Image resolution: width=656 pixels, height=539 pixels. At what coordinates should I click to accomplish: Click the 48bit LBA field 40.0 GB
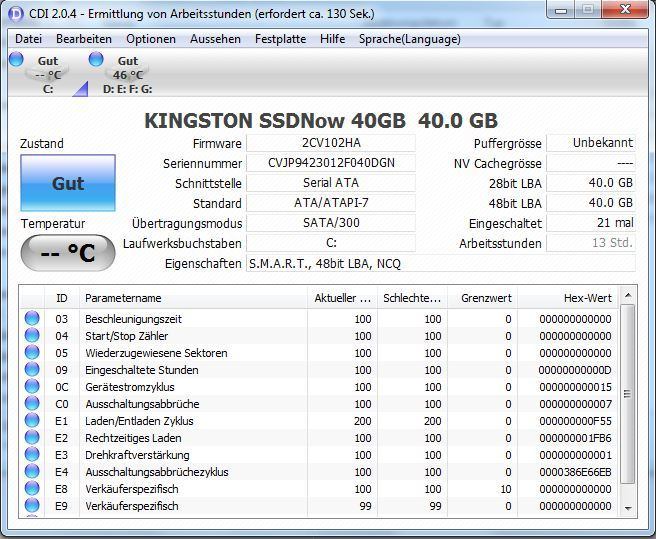click(x=591, y=203)
